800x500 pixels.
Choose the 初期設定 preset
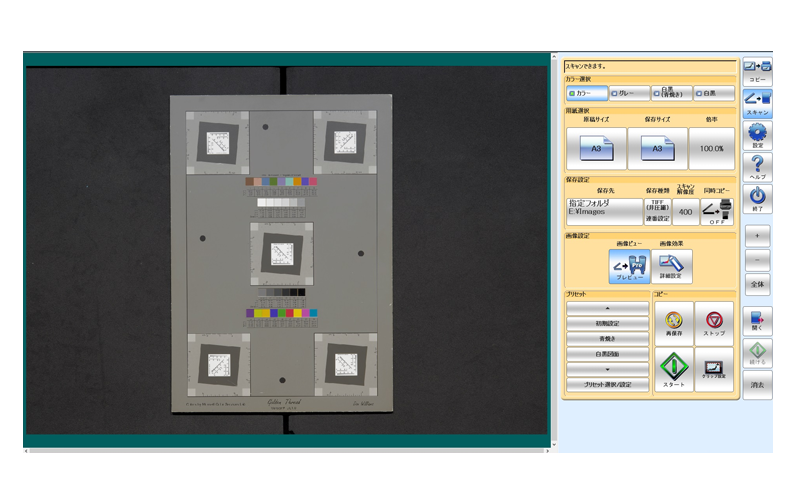point(607,324)
